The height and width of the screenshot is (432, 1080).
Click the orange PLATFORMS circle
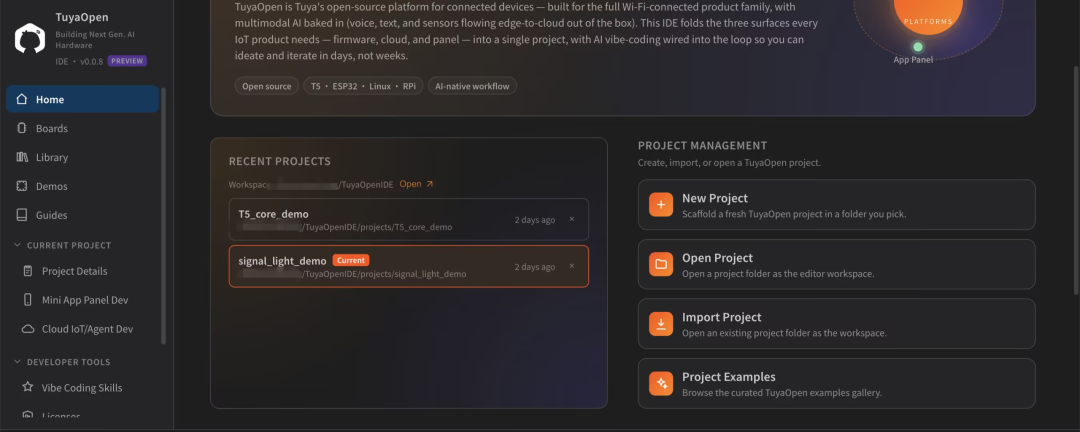point(927,14)
